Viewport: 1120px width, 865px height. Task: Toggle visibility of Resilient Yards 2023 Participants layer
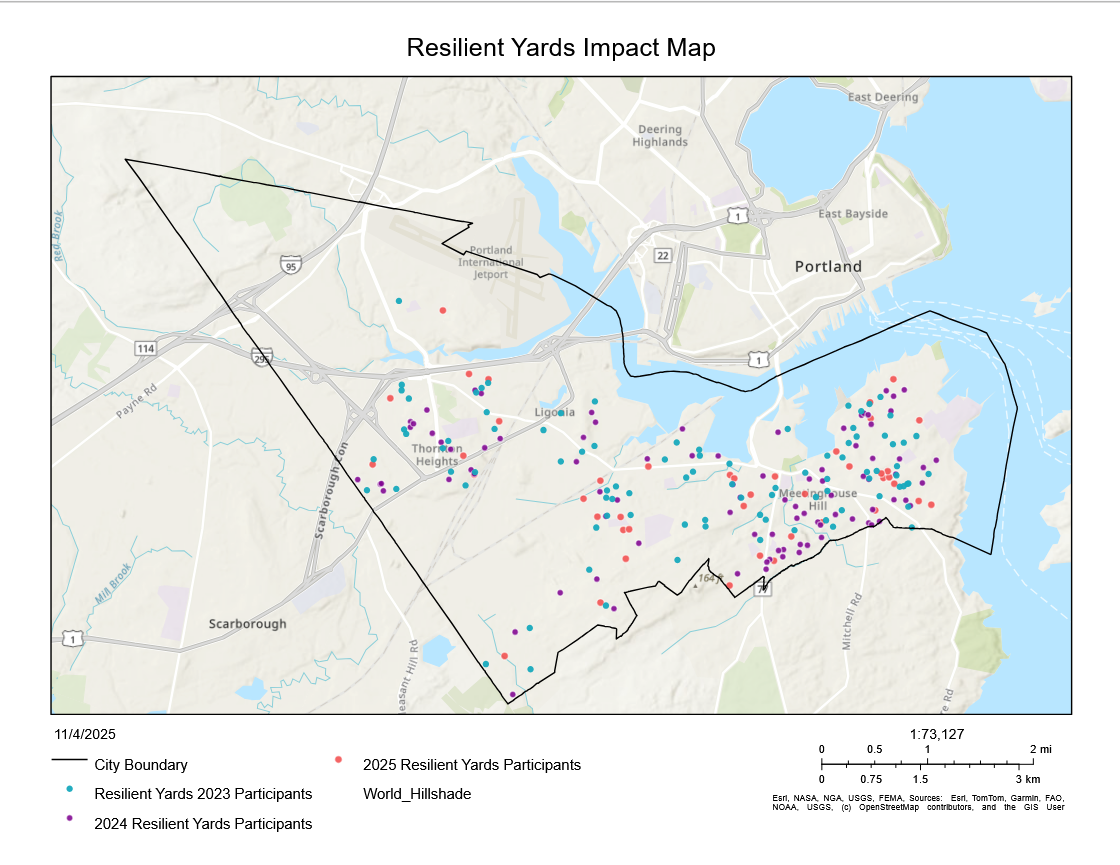(204, 795)
